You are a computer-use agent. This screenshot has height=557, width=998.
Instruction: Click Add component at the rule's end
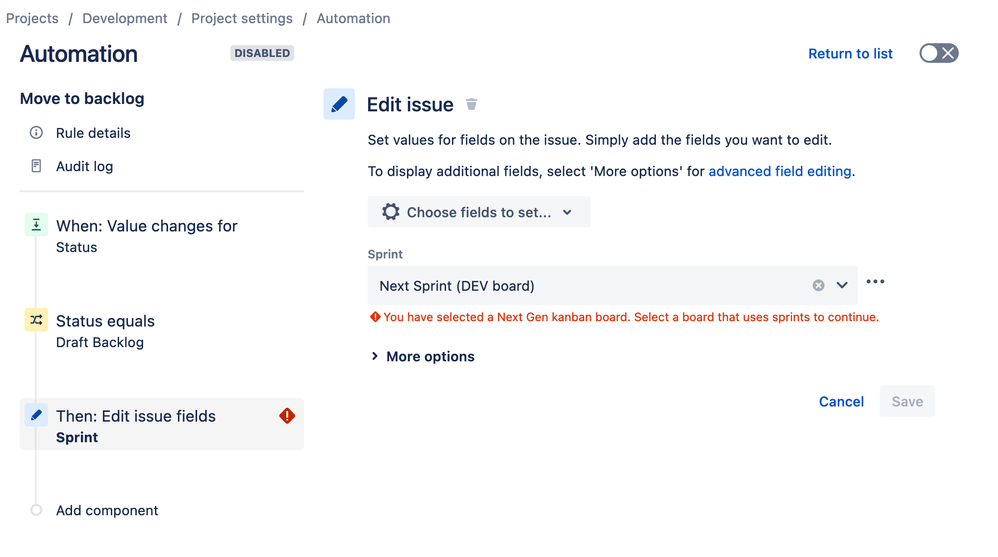tap(107, 511)
